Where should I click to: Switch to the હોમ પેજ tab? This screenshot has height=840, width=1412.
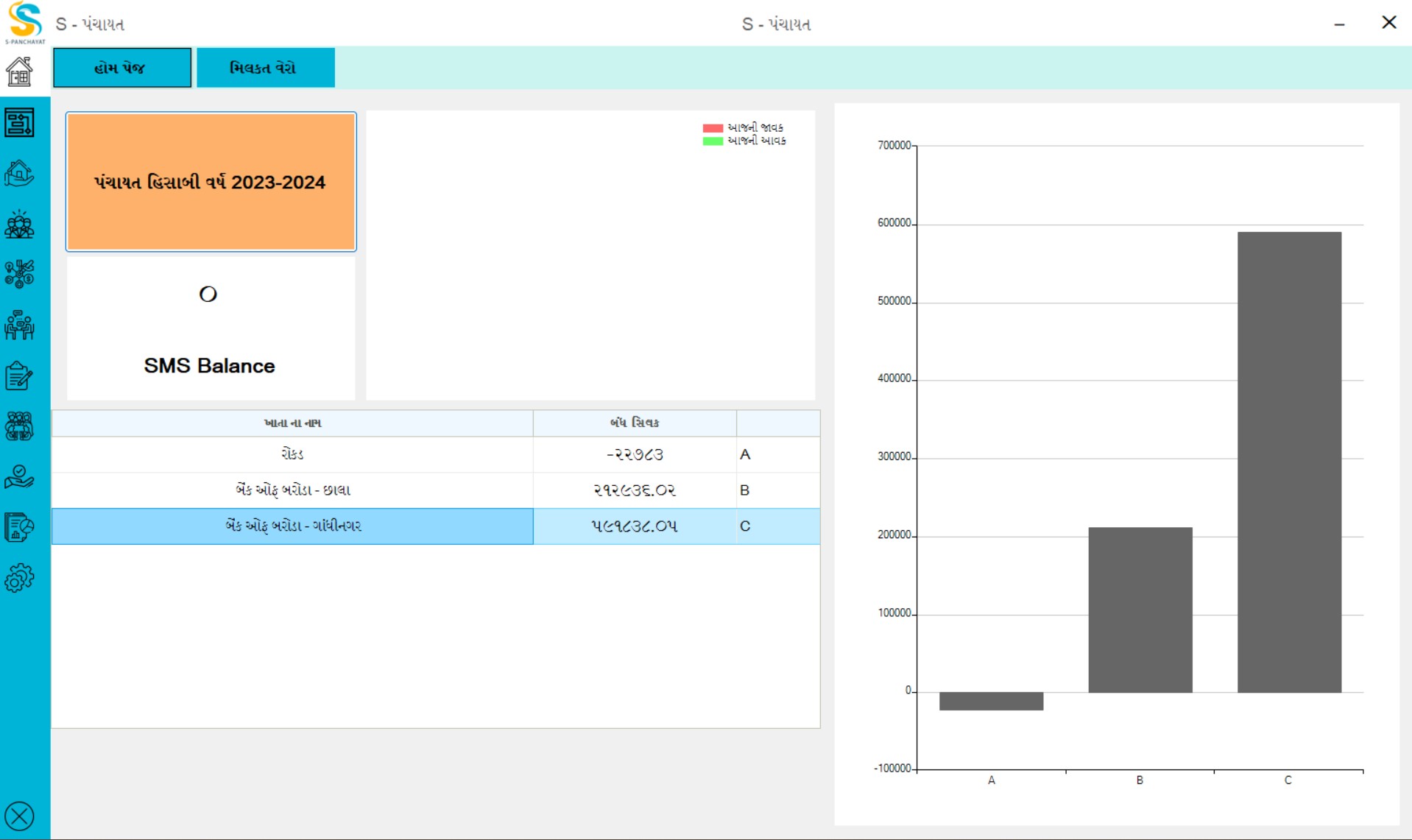point(122,68)
